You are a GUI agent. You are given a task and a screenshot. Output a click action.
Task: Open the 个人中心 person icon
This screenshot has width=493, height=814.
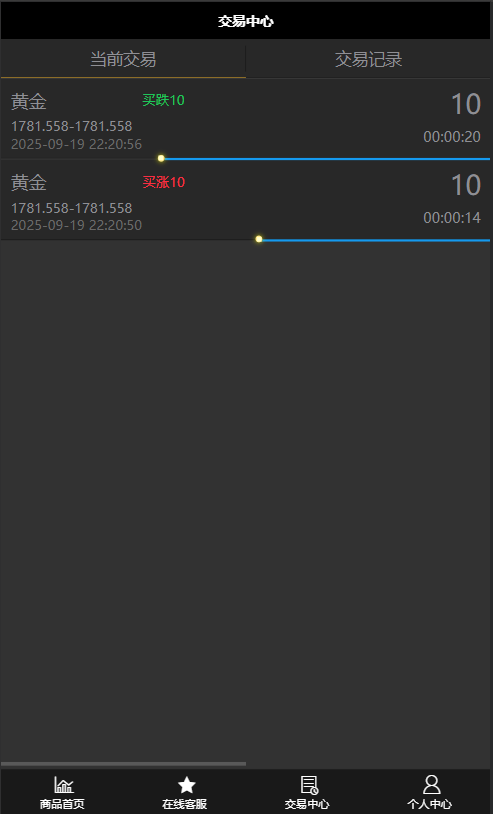(x=431, y=784)
